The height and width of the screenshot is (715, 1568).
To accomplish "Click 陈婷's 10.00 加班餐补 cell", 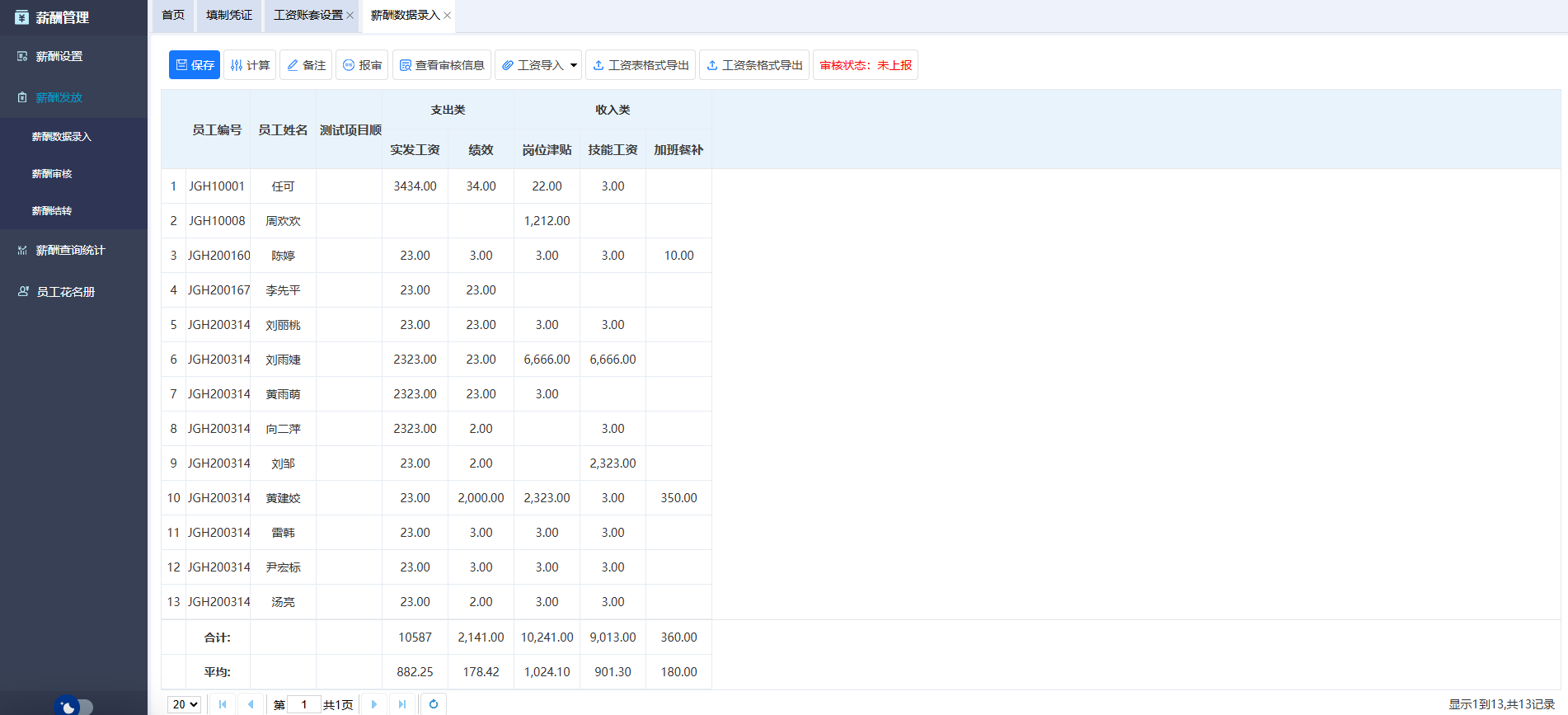I will [678, 256].
